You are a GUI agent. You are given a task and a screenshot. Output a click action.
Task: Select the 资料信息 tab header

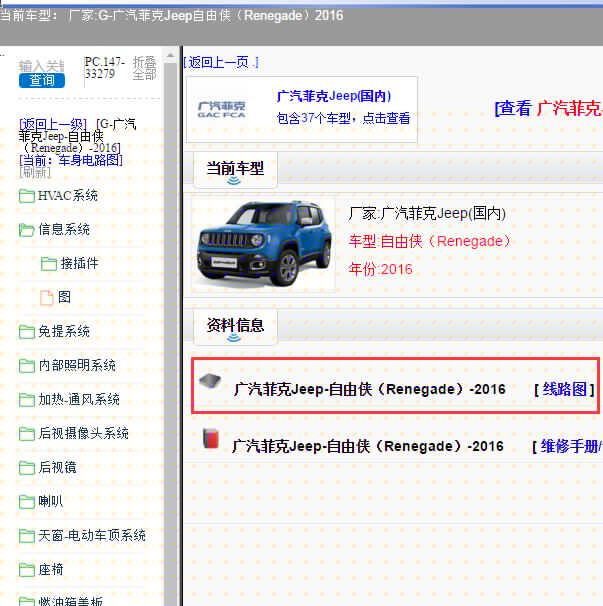(x=235, y=325)
